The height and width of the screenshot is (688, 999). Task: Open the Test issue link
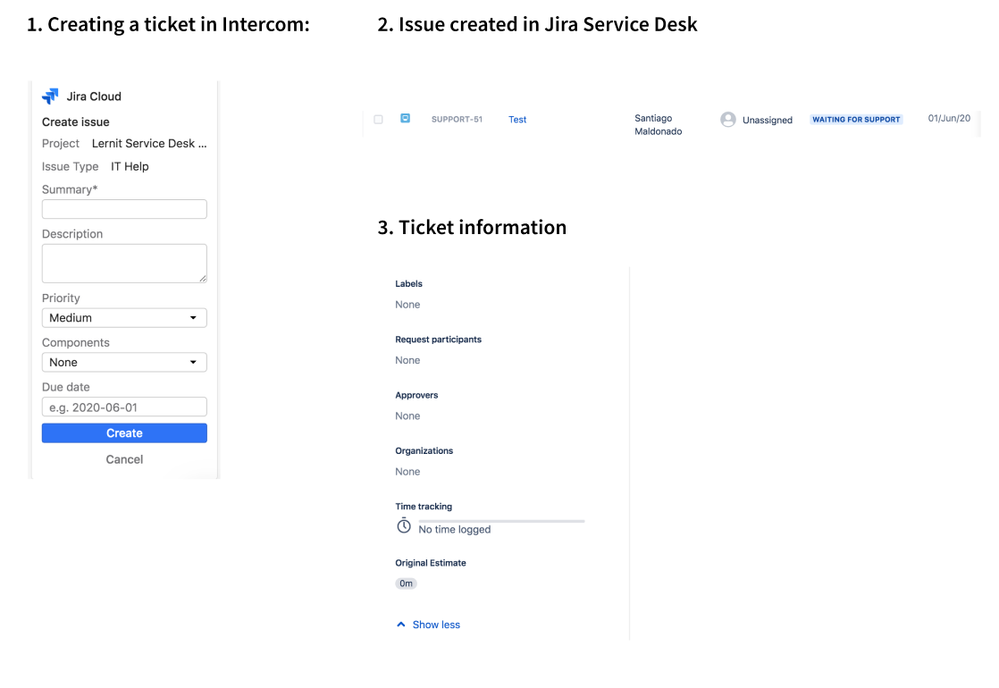pos(517,119)
